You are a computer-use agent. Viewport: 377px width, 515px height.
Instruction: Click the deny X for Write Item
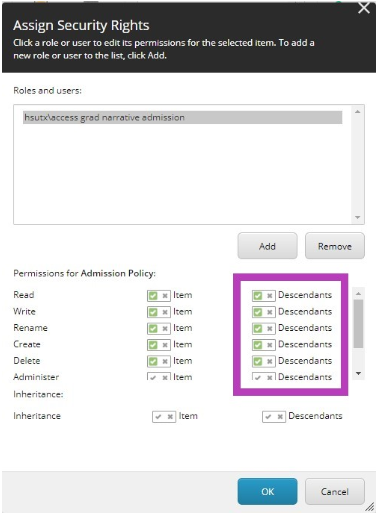tap(165, 312)
